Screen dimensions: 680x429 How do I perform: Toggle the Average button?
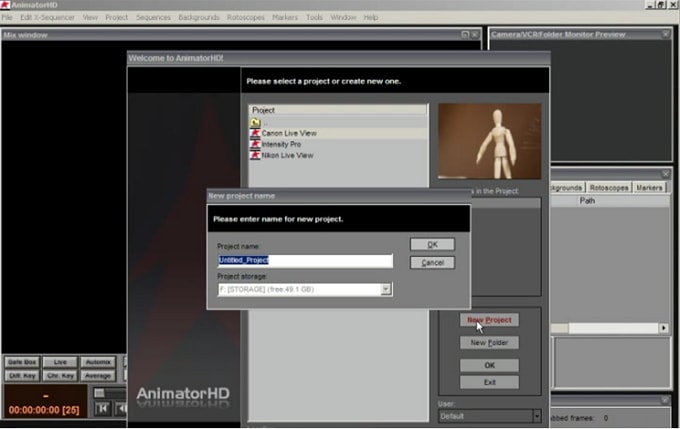(x=98, y=376)
